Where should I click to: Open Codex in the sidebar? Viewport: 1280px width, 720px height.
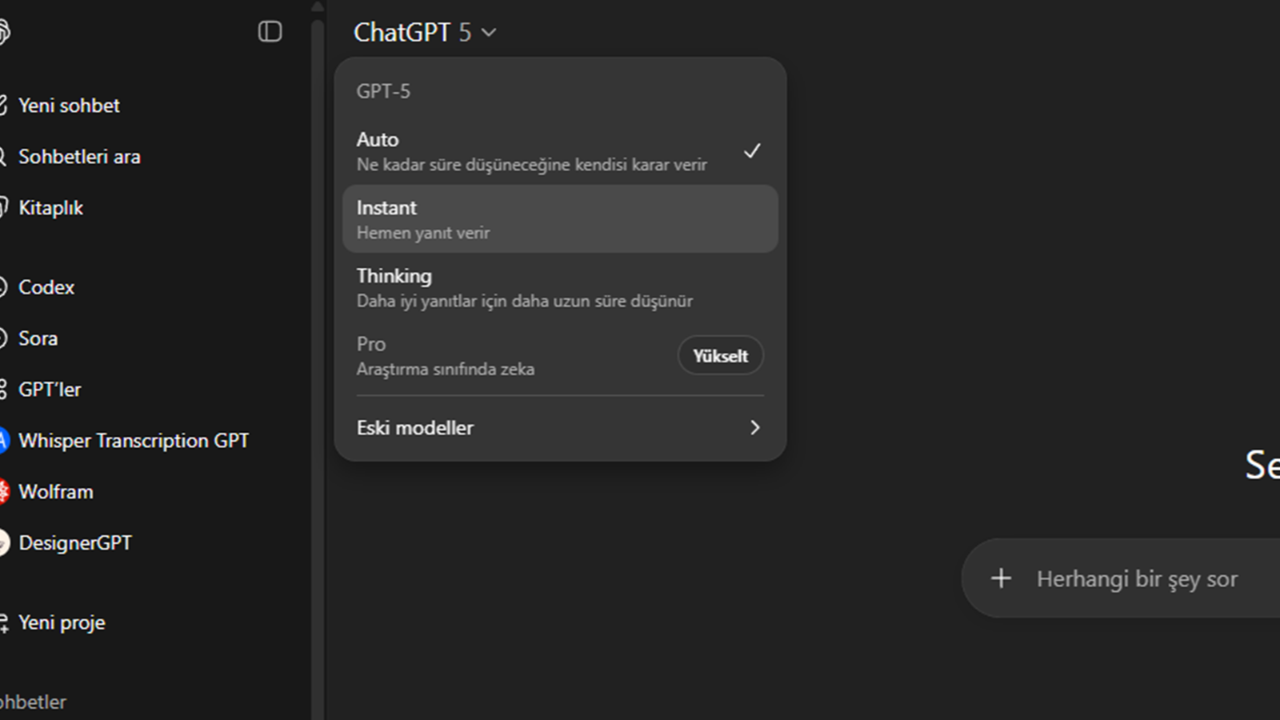click(46, 287)
